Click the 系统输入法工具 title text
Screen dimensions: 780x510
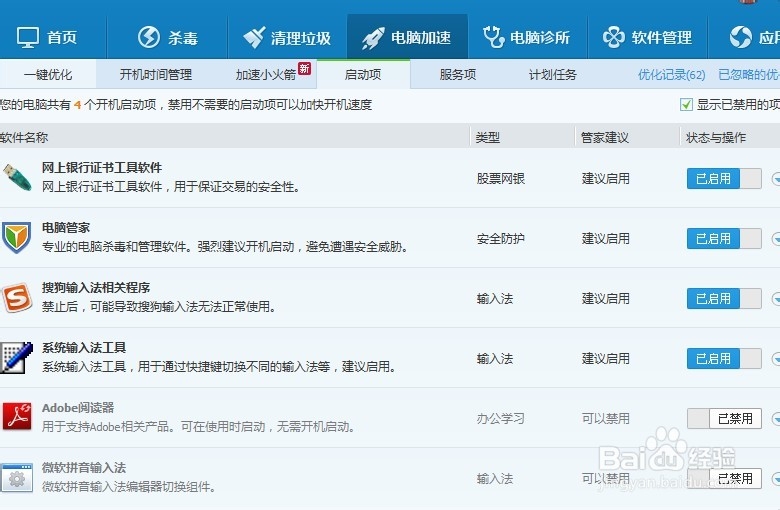click(x=84, y=347)
